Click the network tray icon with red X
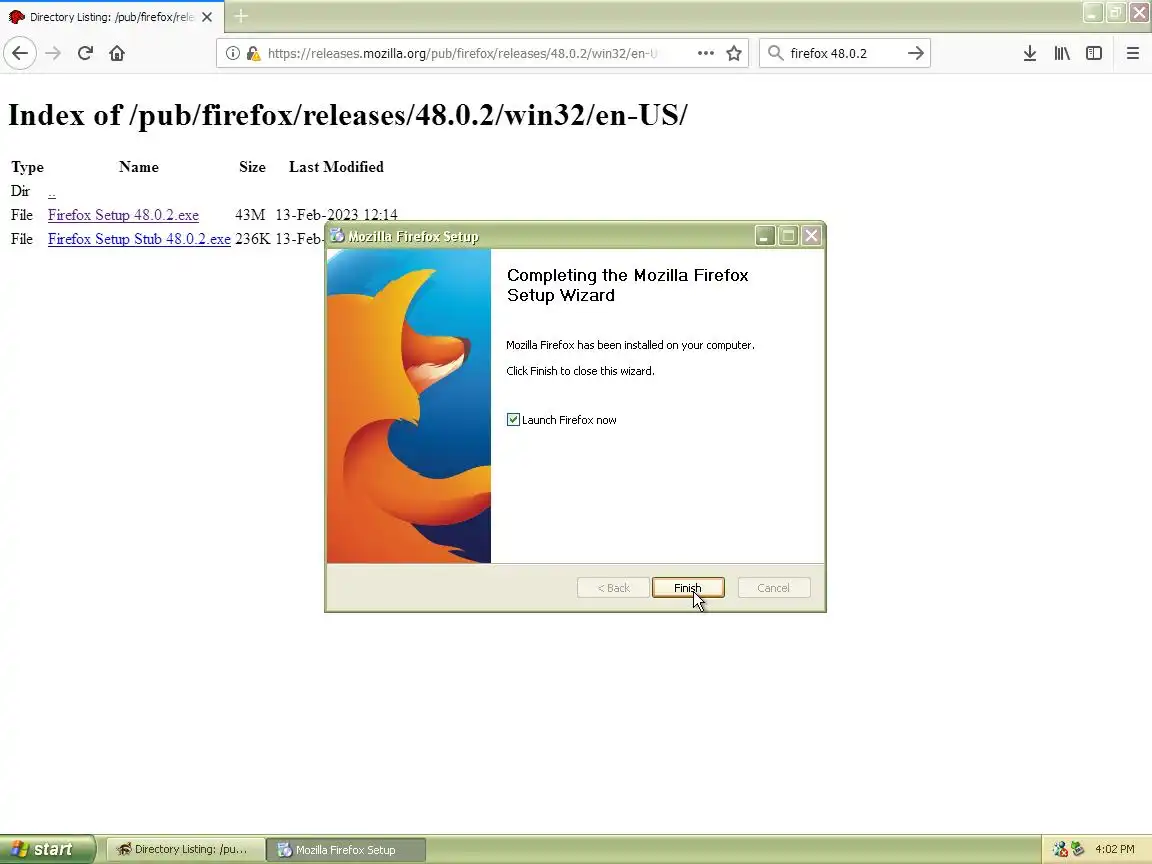This screenshot has width=1152, height=864. pyautogui.click(x=1059, y=849)
